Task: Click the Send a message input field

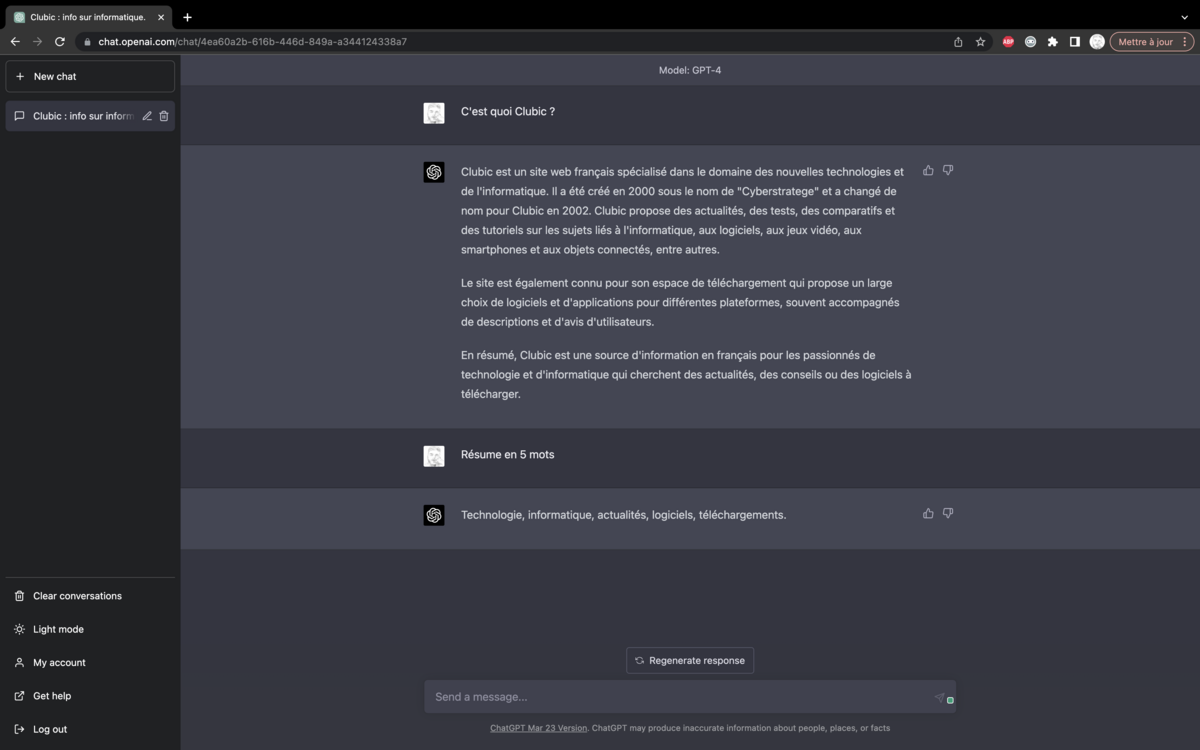Action: [680, 697]
